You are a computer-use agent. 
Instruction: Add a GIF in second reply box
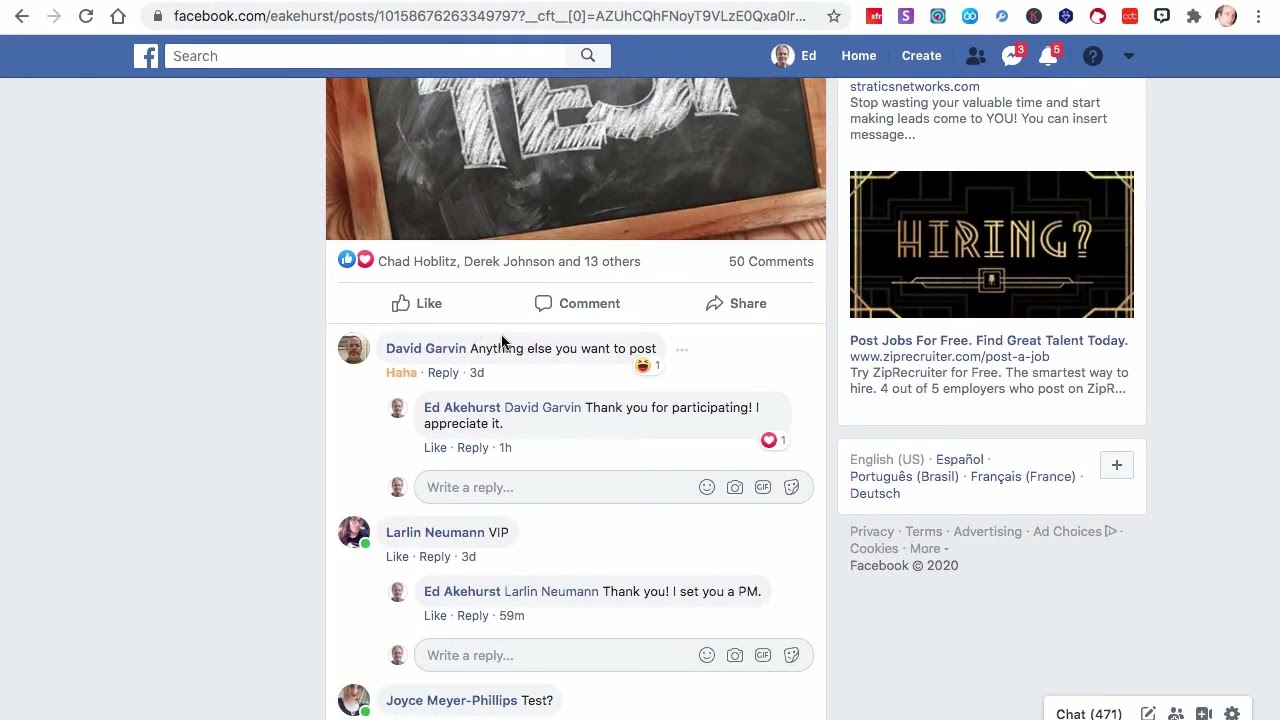762,655
